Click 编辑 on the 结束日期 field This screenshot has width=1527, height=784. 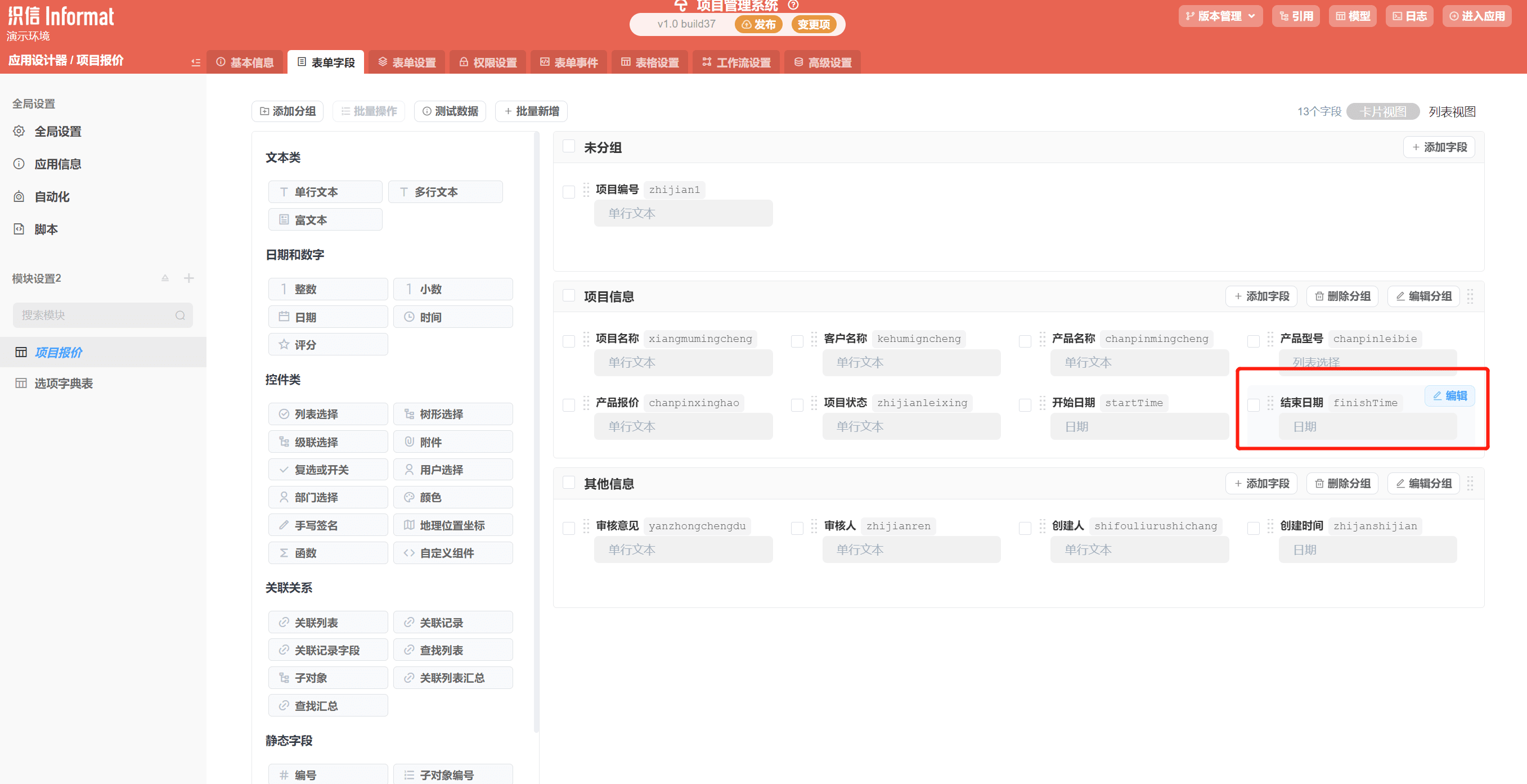[1449, 396]
